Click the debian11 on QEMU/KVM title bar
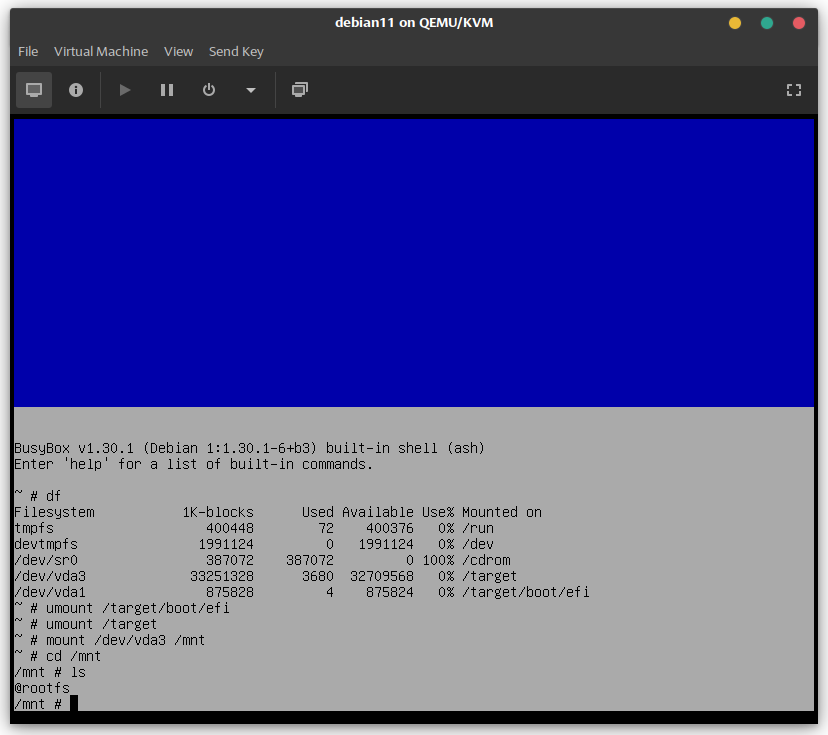Image resolution: width=828 pixels, height=735 pixels. pos(412,23)
